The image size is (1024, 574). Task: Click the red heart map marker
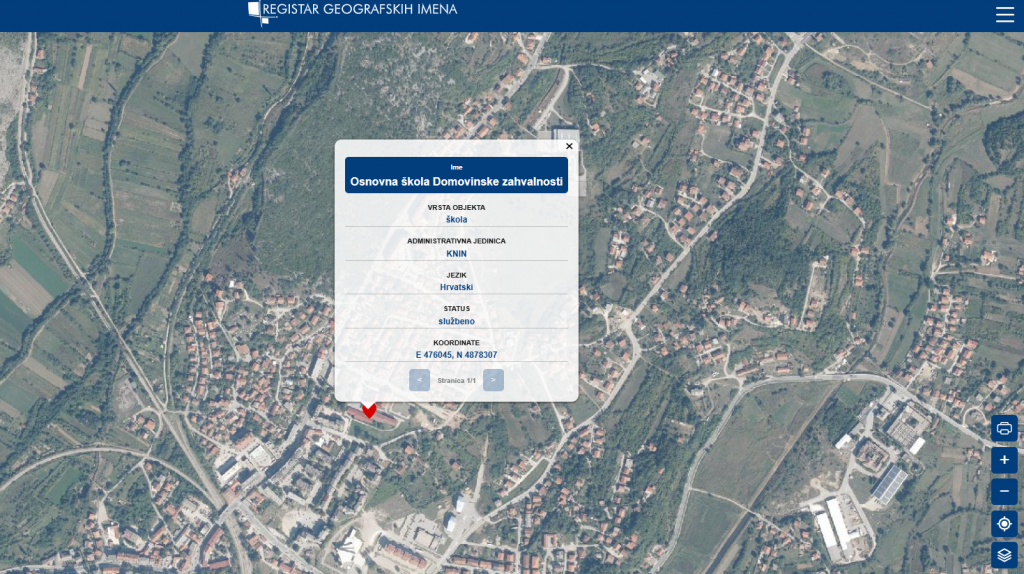369,410
